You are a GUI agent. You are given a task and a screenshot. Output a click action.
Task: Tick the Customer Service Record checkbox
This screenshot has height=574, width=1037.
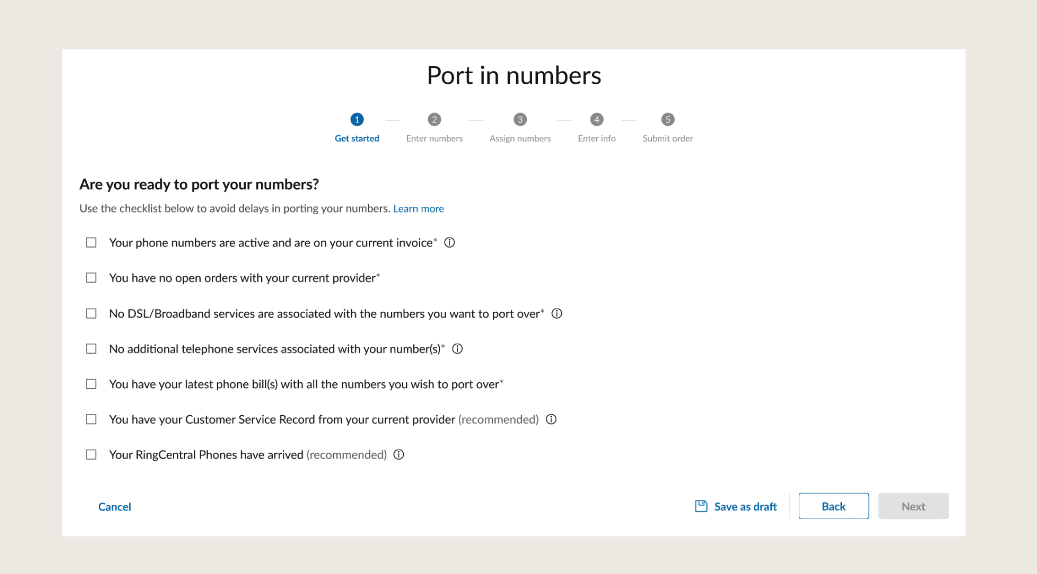(91, 419)
